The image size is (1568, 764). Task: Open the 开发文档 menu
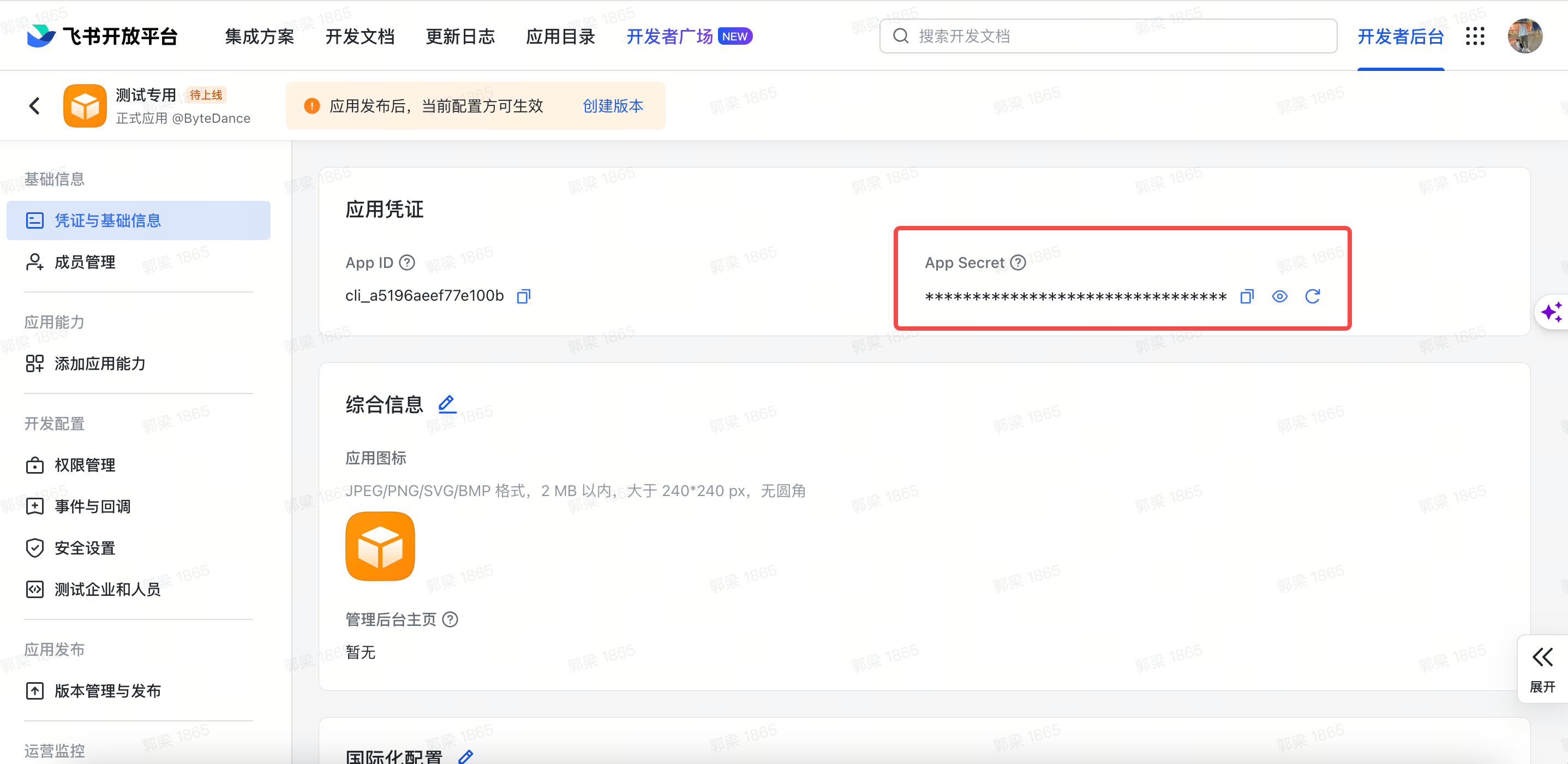[x=360, y=37]
